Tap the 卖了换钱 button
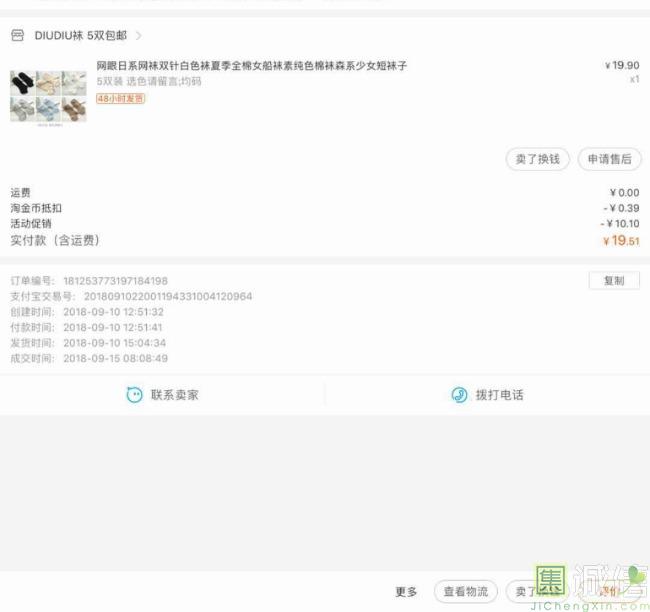This screenshot has height=612, width=650. point(538,159)
